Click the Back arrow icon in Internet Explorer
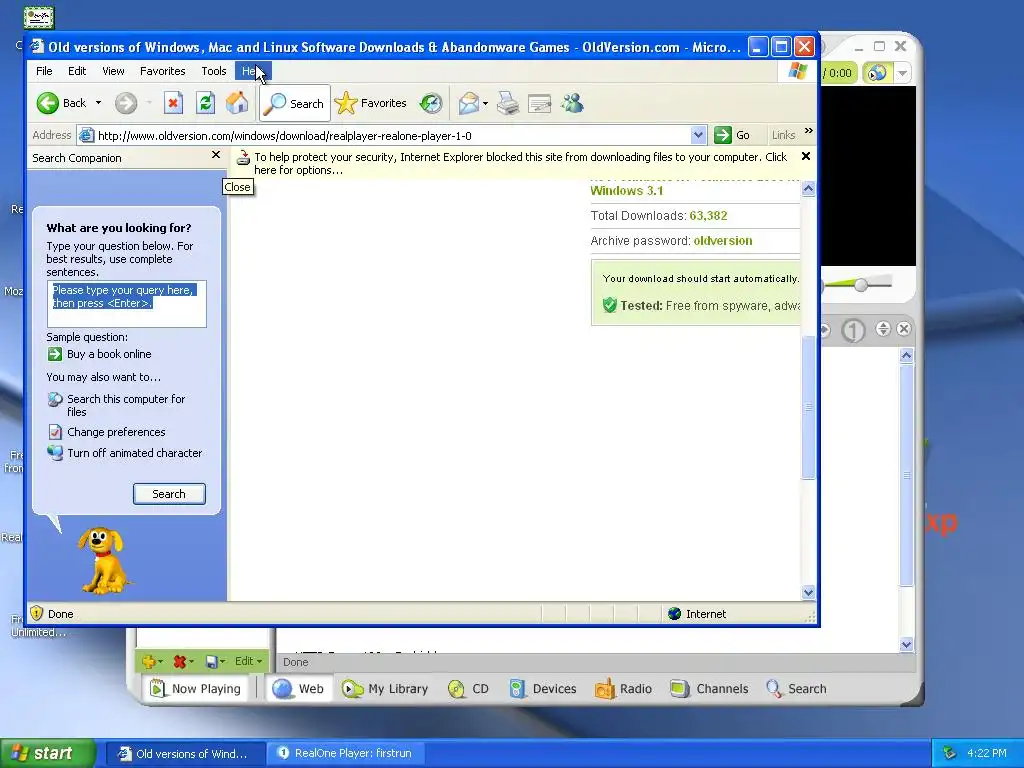The height and width of the screenshot is (768, 1024). click(48, 103)
